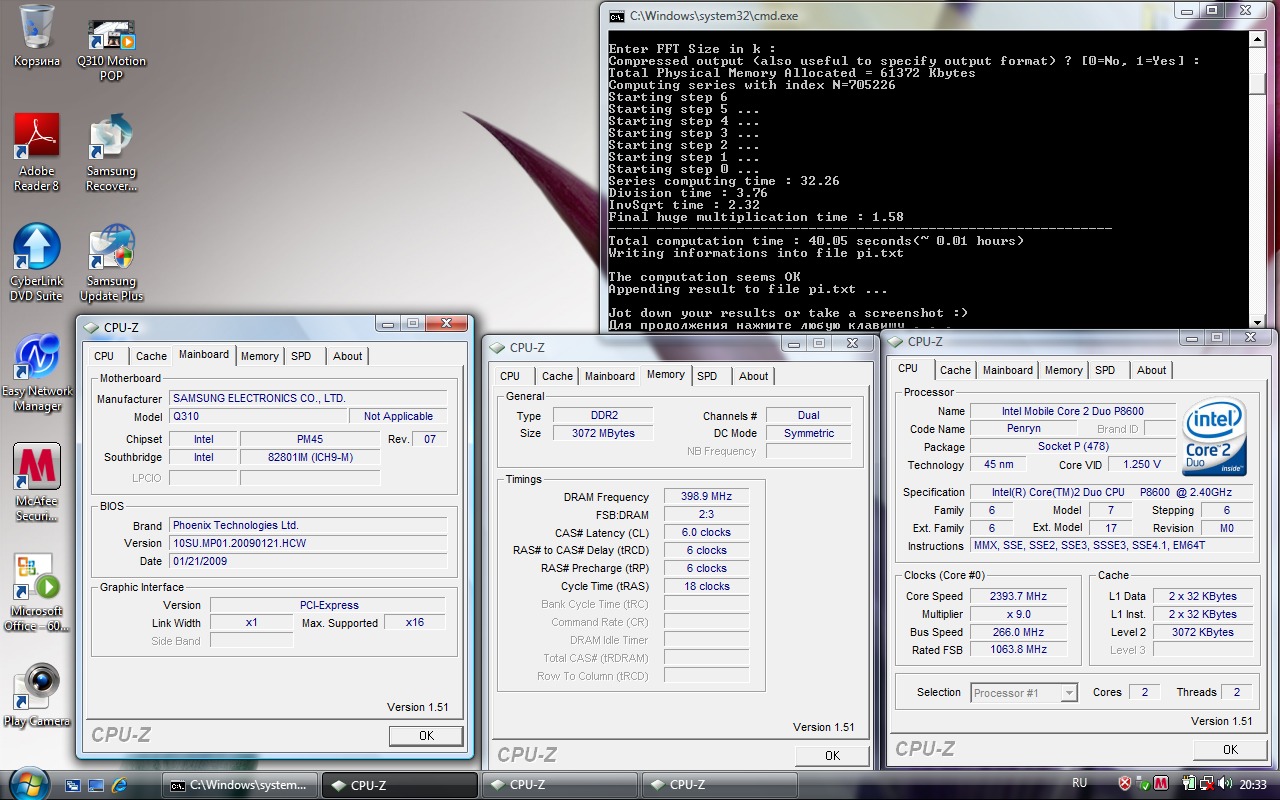This screenshot has height=800, width=1280.
Task: Click Intel Mobile Core 2 Duo P8600 name
Action: pos(1072,411)
